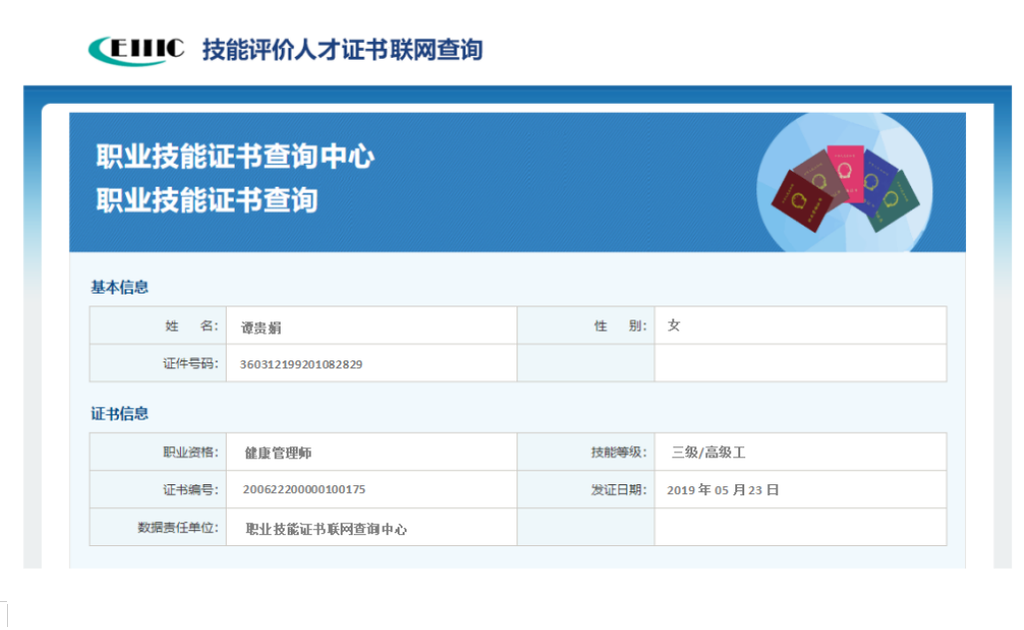Select the 健康管理师 occupation value
The width and height of the screenshot is (1024, 630).
pos(278,453)
